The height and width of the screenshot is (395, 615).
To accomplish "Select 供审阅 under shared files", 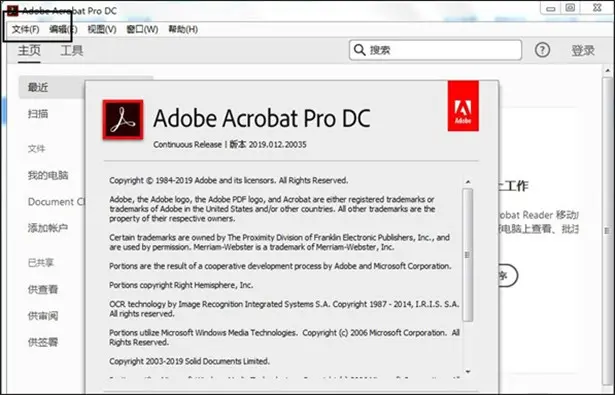I will coord(43,316).
